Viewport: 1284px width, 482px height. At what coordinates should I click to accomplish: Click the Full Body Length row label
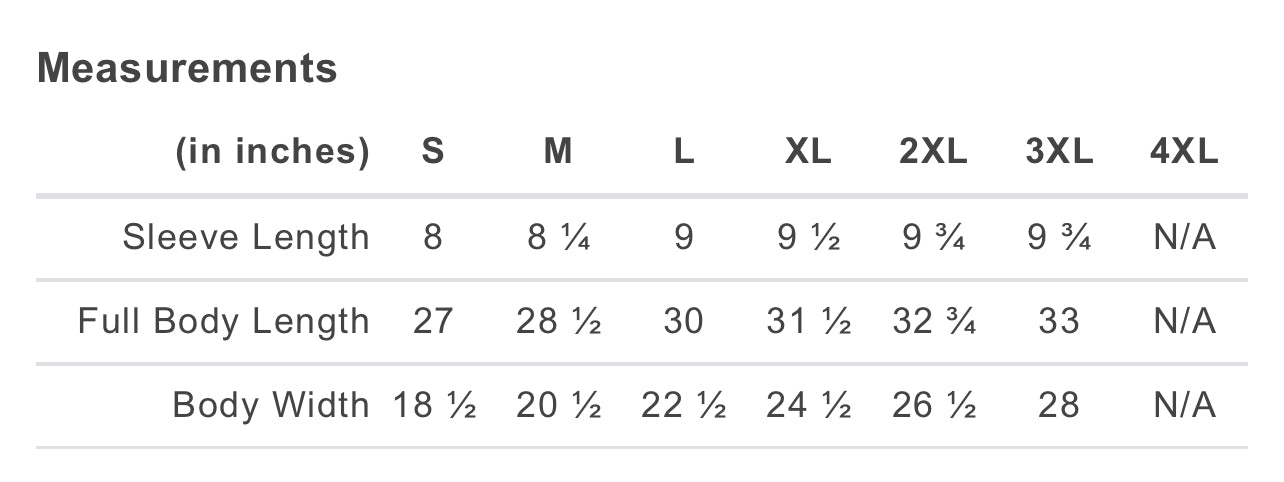(224, 322)
